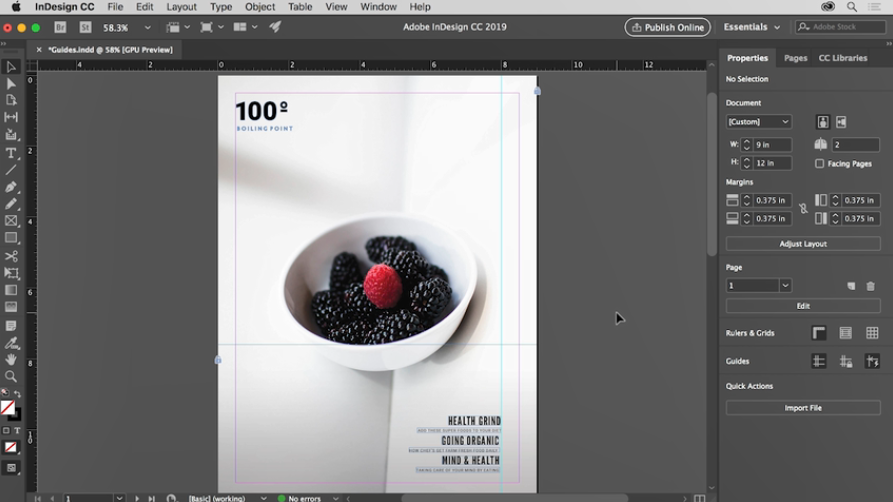Switch to the Pages tab
The image size is (893, 502).
click(x=795, y=58)
